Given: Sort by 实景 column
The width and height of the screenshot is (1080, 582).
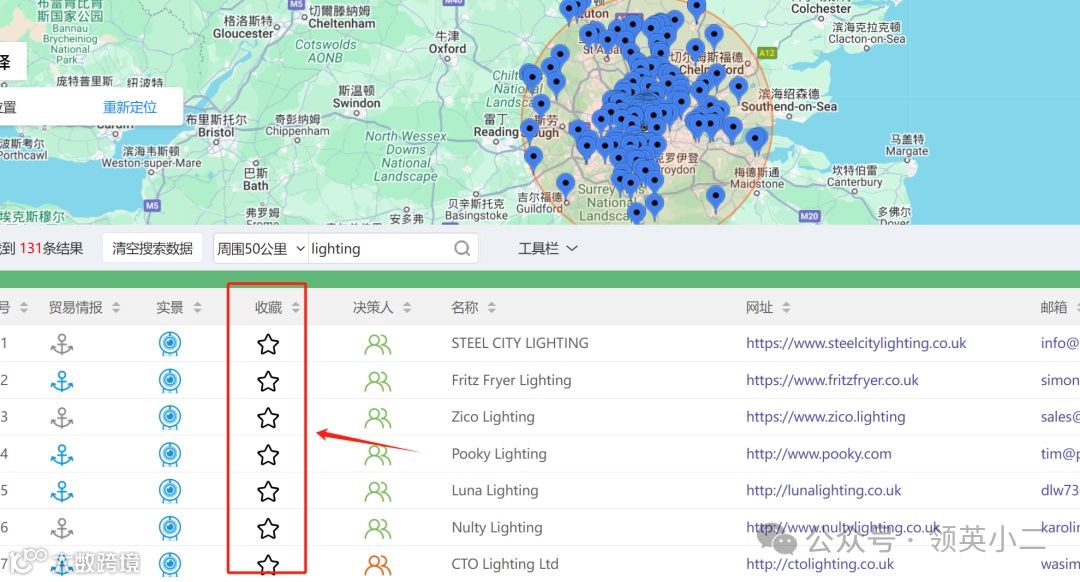Looking at the screenshot, I should click(197, 307).
